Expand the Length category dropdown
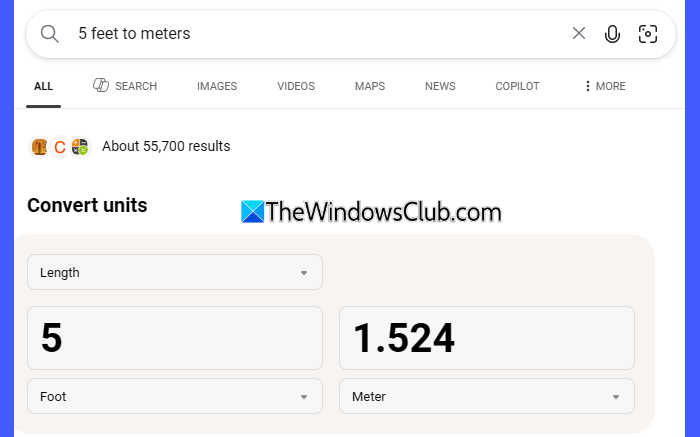The height and width of the screenshot is (437, 700). pos(175,272)
